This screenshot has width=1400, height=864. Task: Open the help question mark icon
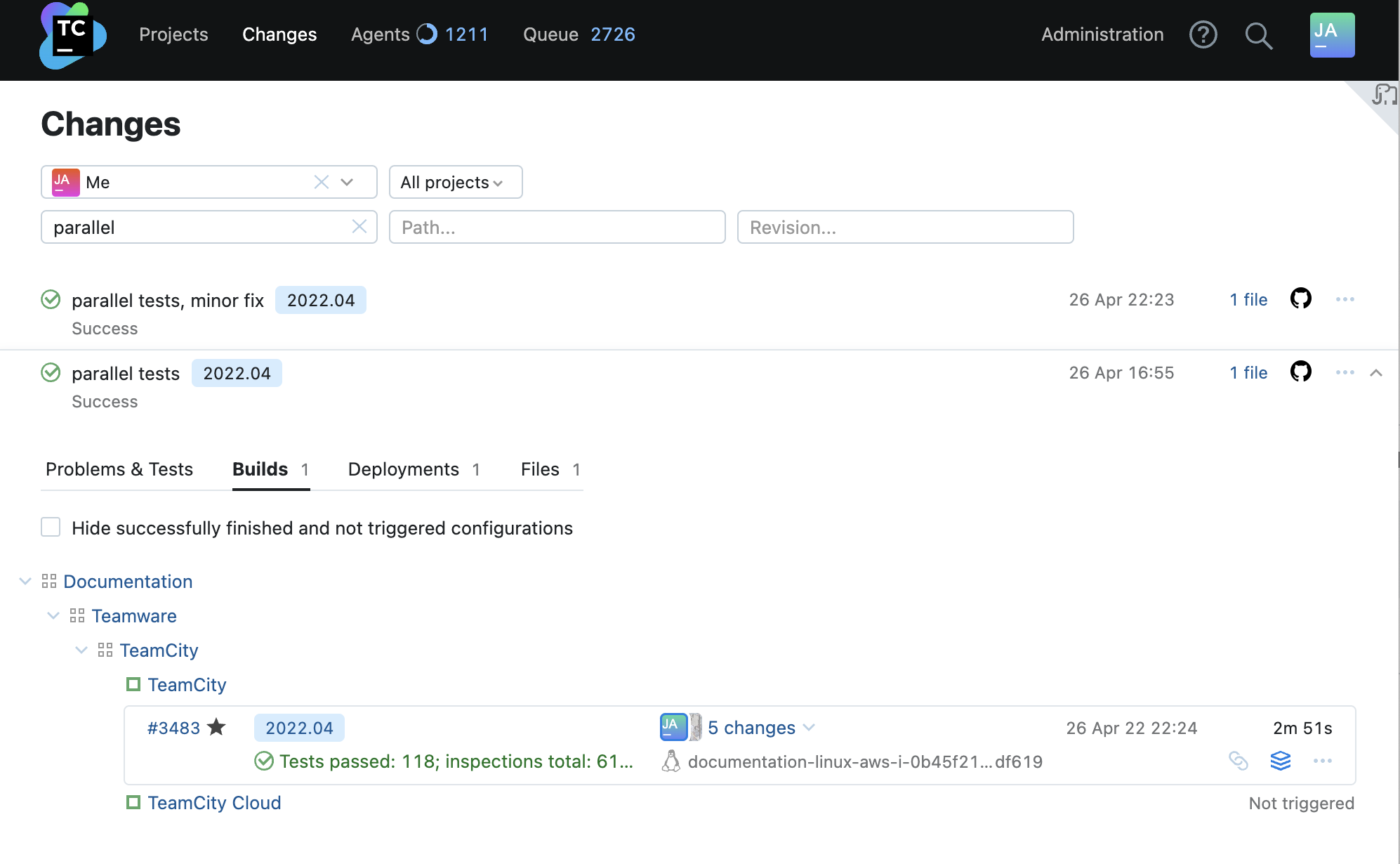[1203, 34]
